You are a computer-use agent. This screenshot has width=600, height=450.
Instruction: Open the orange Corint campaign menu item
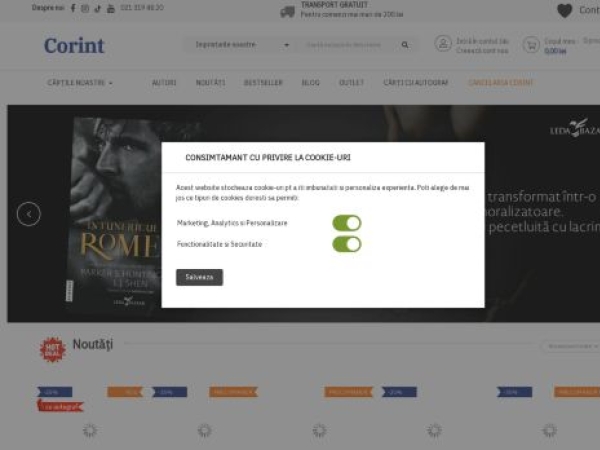(x=501, y=83)
